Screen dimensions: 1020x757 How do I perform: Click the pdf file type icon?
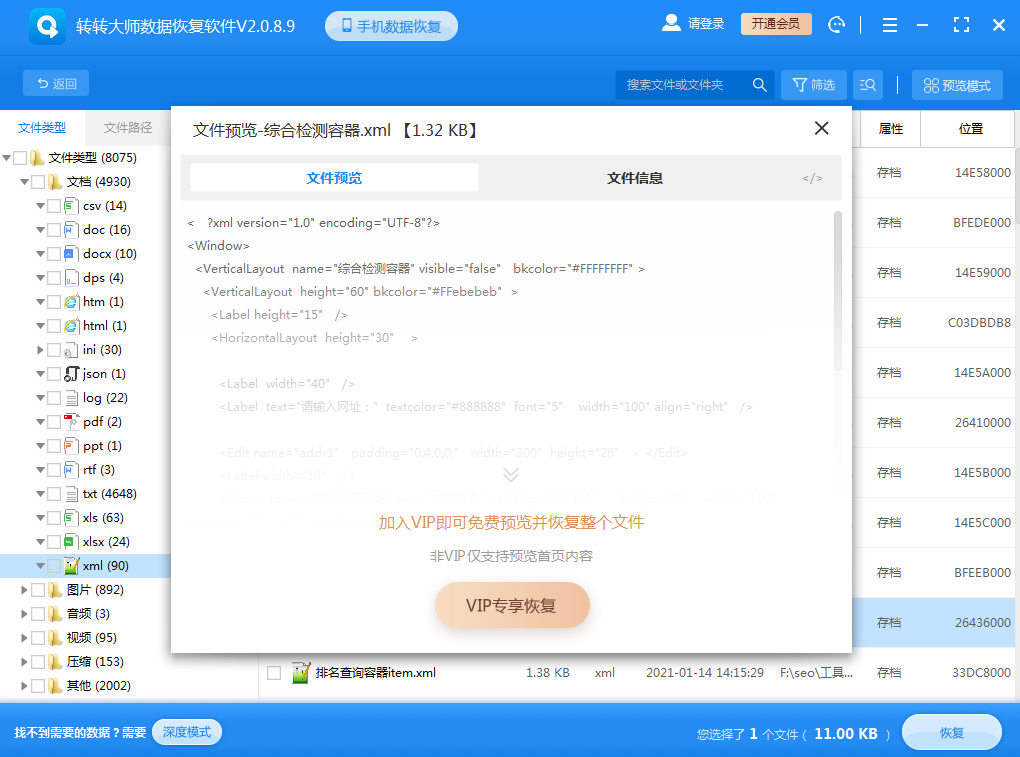(x=71, y=422)
